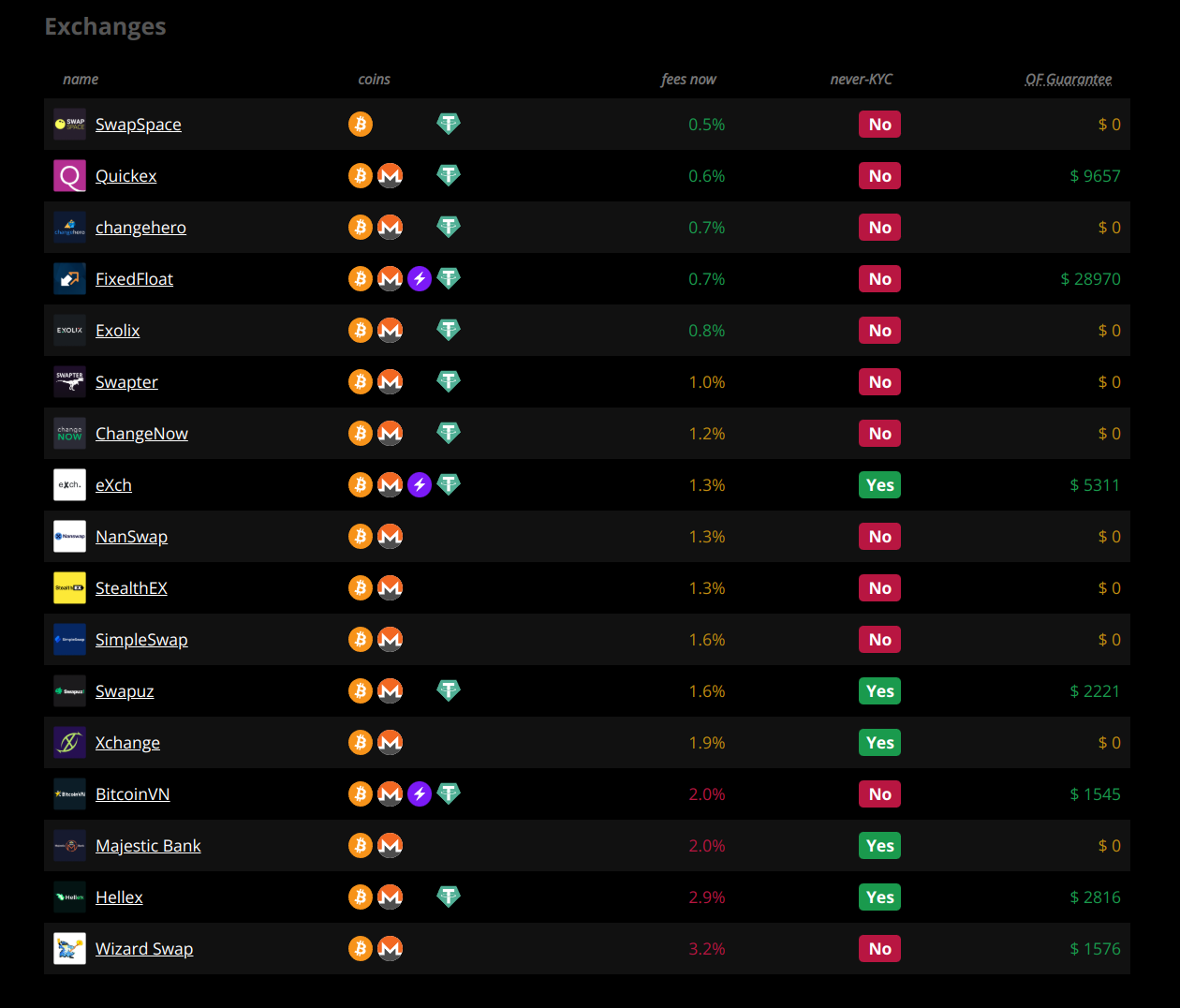Open the StealthEX exchange link
The width and height of the screenshot is (1180, 1008).
click(131, 588)
